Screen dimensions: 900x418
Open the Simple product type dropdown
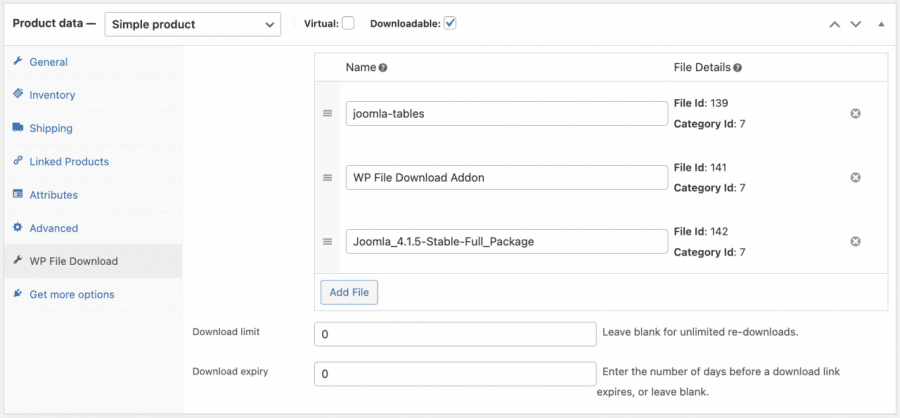point(192,24)
